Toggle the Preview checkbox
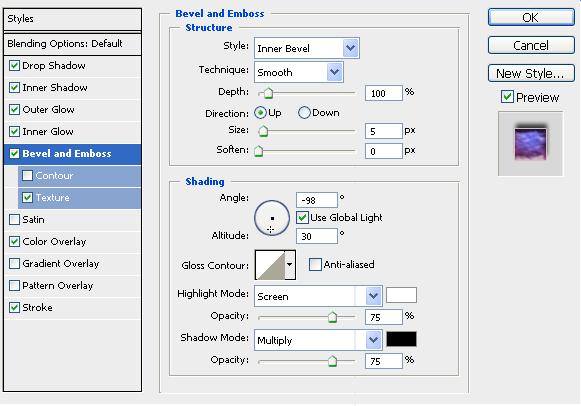 pyautogui.click(x=507, y=97)
